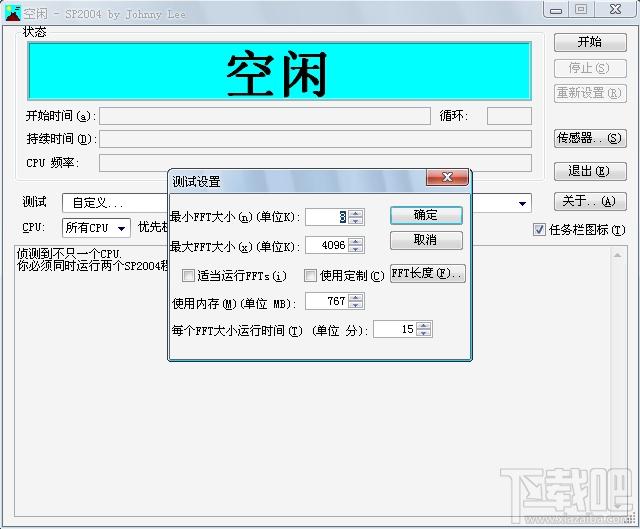The width and height of the screenshot is (640, 529).
Task: Increase FFT run time minutes up arrow
Action: 424,325
